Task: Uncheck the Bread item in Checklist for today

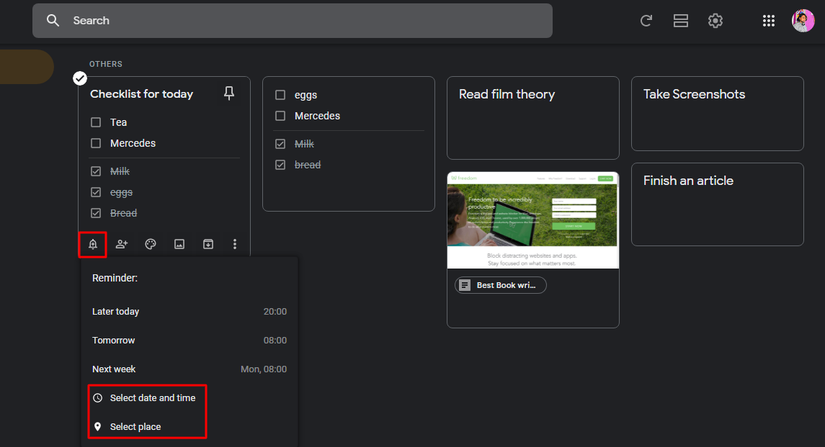Action: [96, 213]
